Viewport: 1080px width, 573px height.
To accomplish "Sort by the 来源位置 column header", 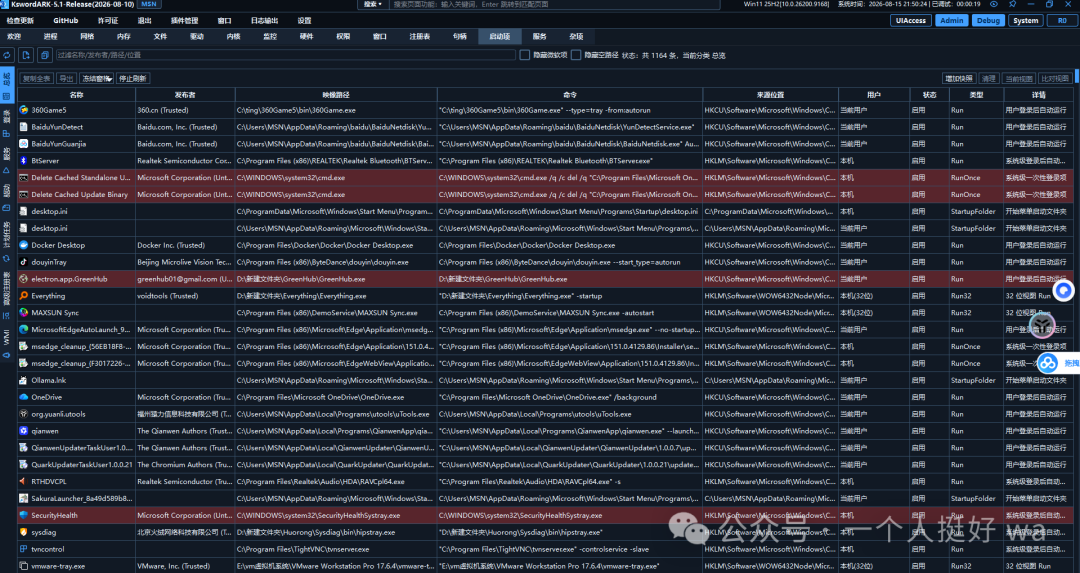I will pyautogui.click(x=770, y=95).
